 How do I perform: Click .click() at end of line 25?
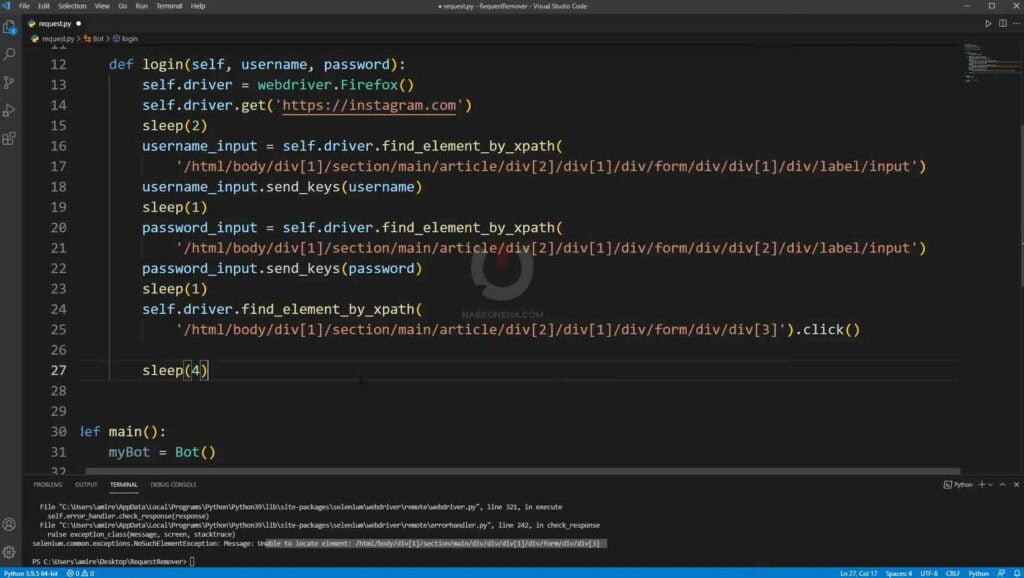[827, 330]
